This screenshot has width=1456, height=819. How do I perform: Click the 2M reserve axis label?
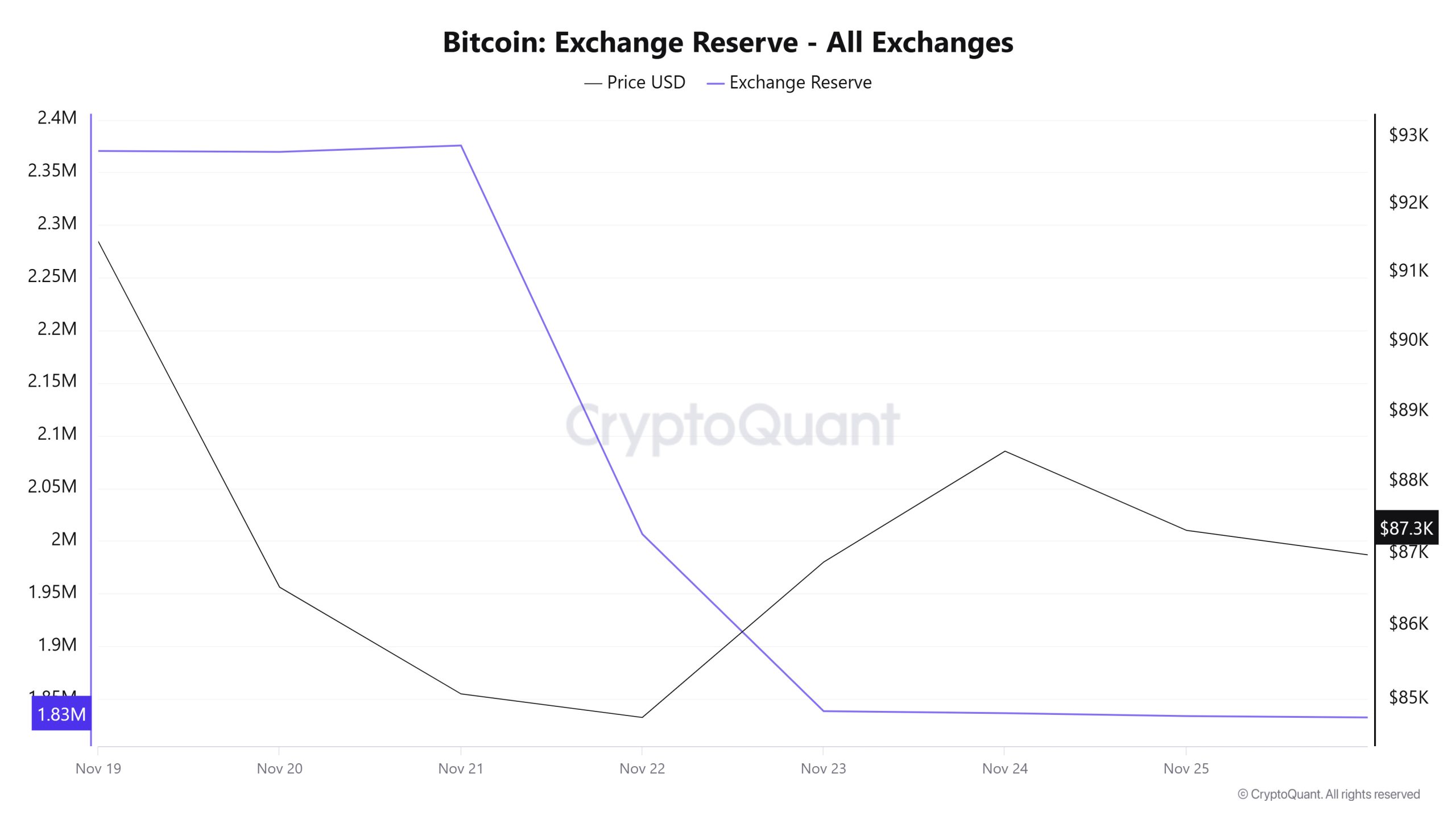[x=64, y=539]
